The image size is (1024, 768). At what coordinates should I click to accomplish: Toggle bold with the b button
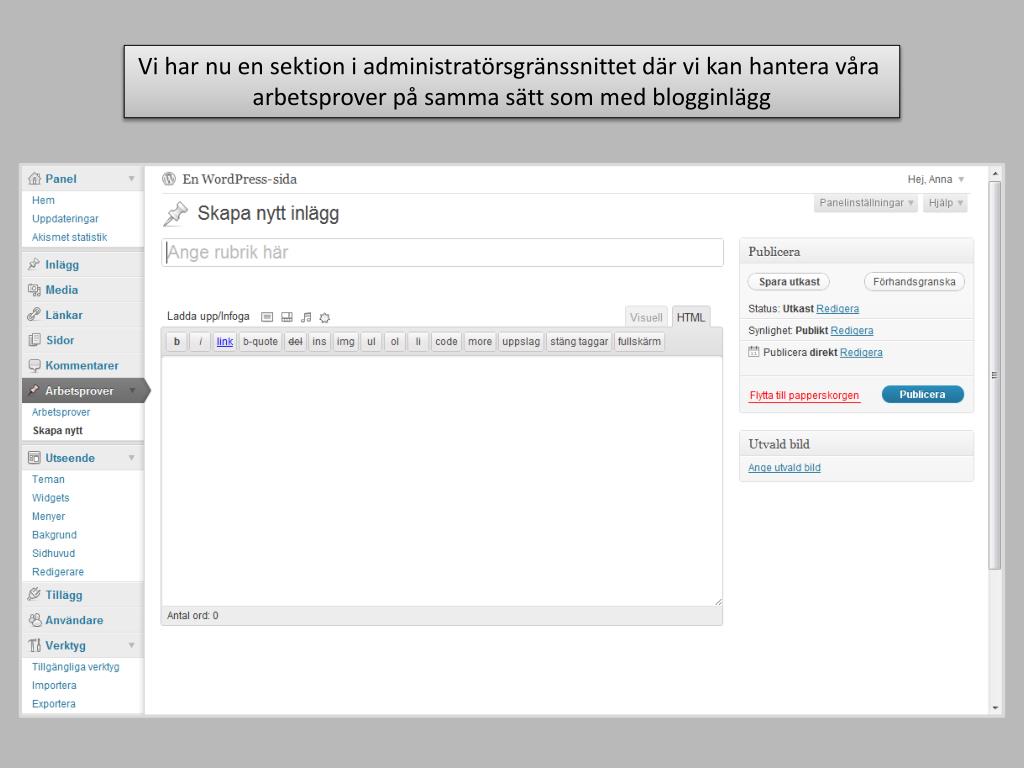(177, 341)
